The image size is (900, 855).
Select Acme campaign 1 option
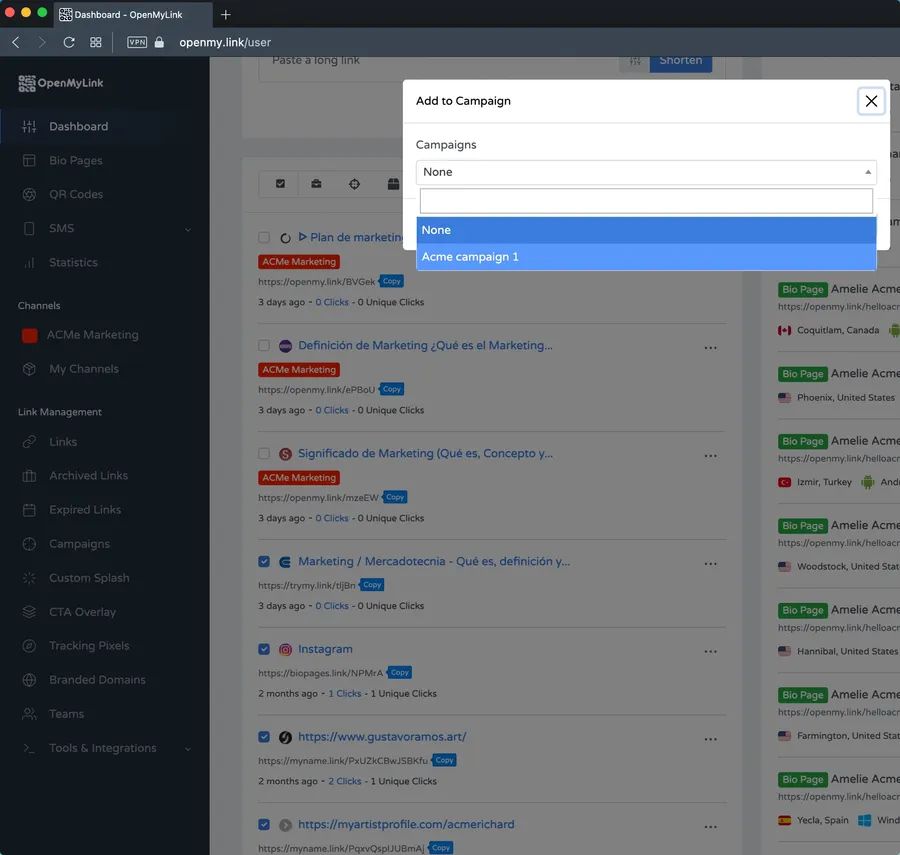click(646, 256)
